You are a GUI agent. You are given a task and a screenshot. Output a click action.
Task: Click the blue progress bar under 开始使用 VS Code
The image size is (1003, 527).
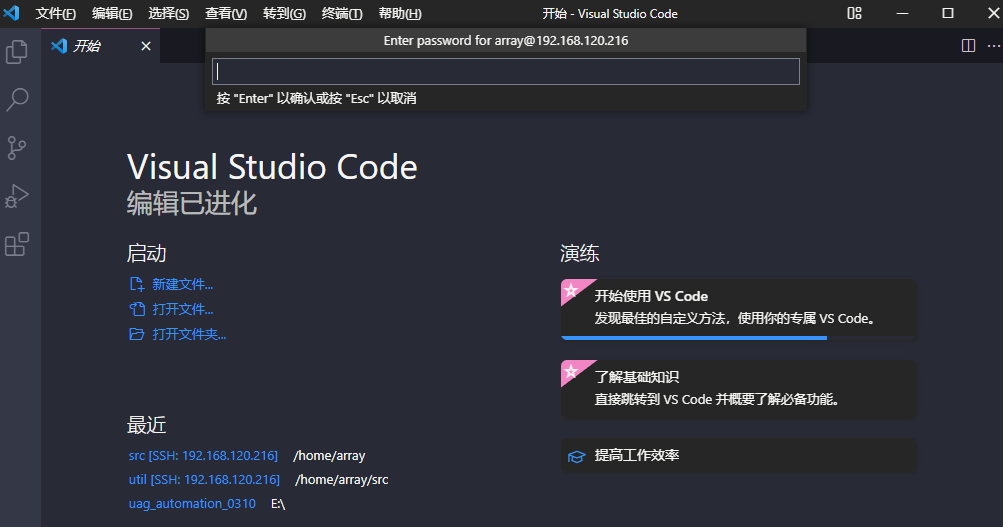694,338
